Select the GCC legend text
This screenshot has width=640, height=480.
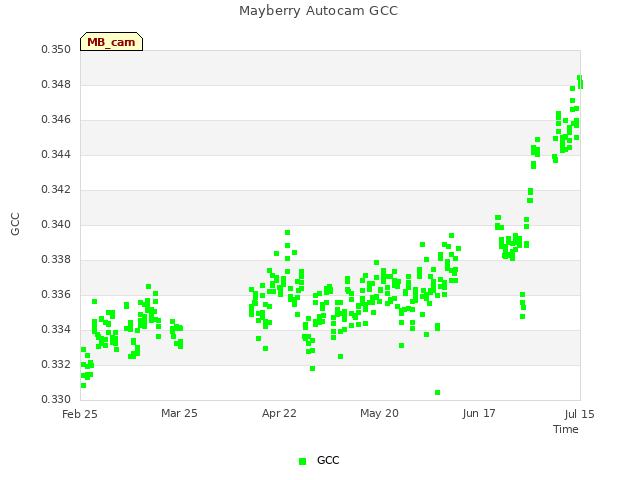click(328, 460)
